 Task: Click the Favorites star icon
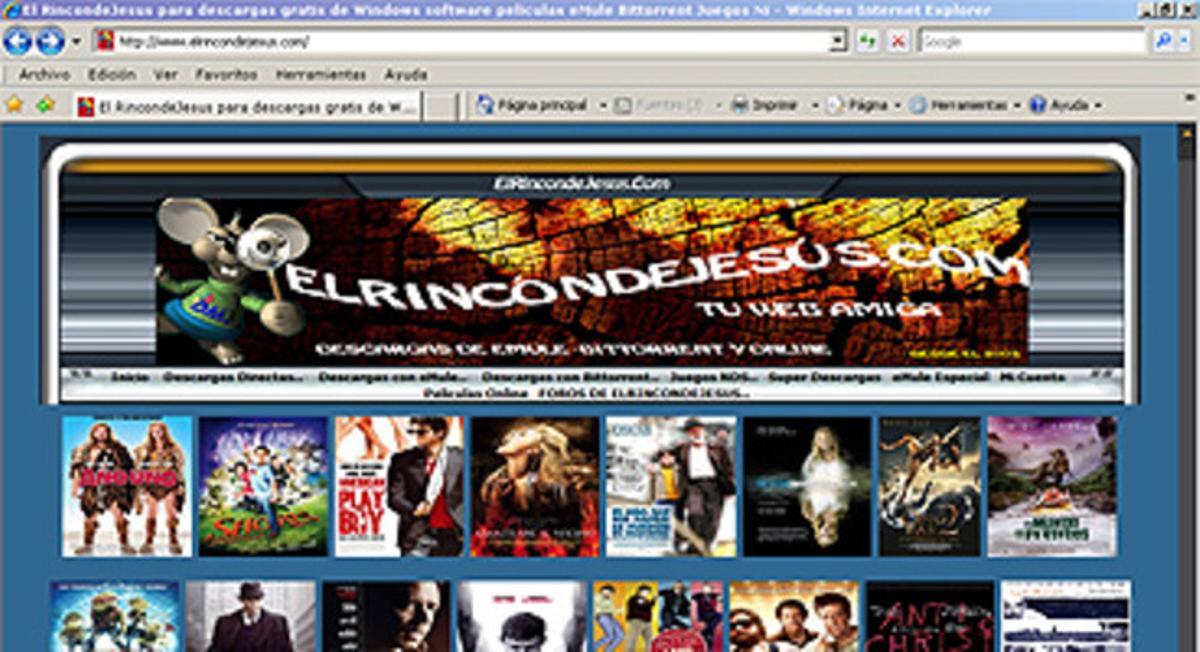click(x=14, y=105)
